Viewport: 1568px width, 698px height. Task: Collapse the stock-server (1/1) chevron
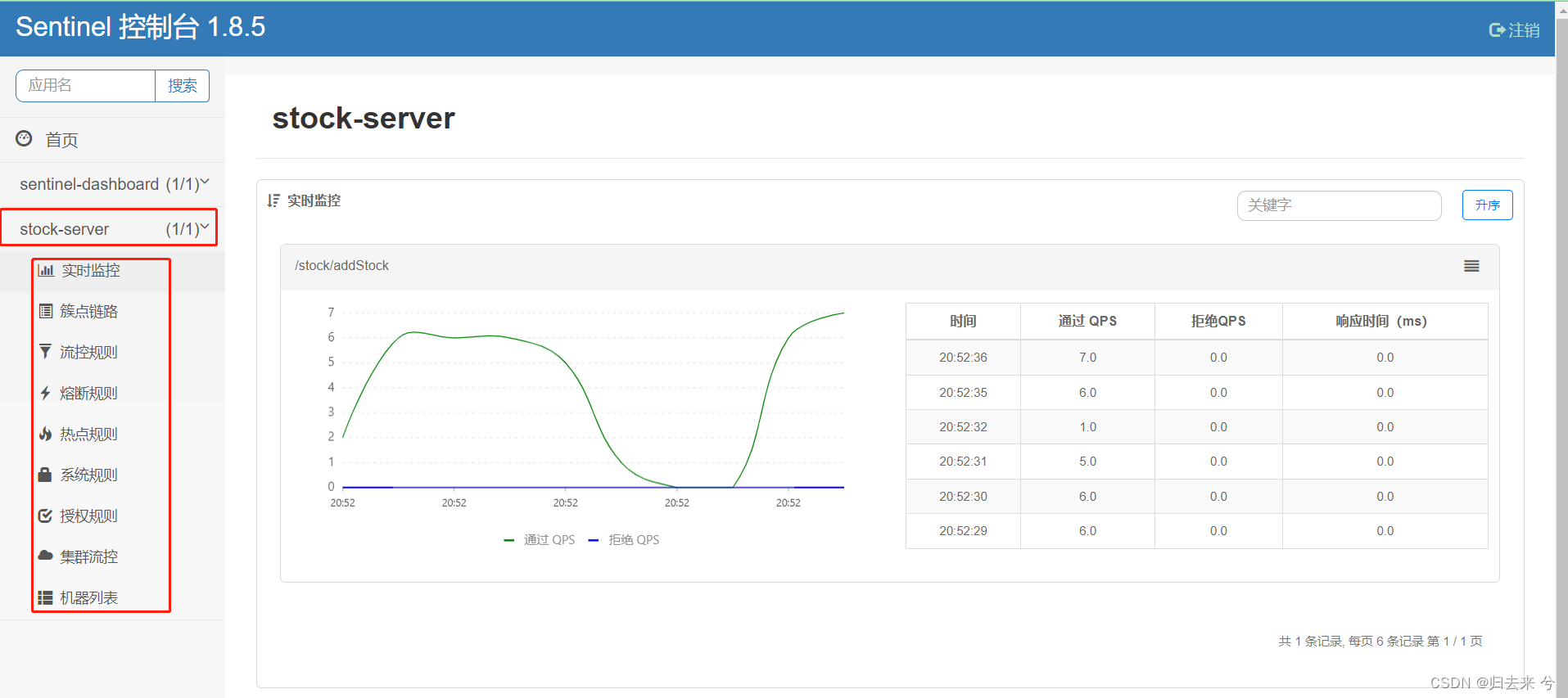[205, 227]
